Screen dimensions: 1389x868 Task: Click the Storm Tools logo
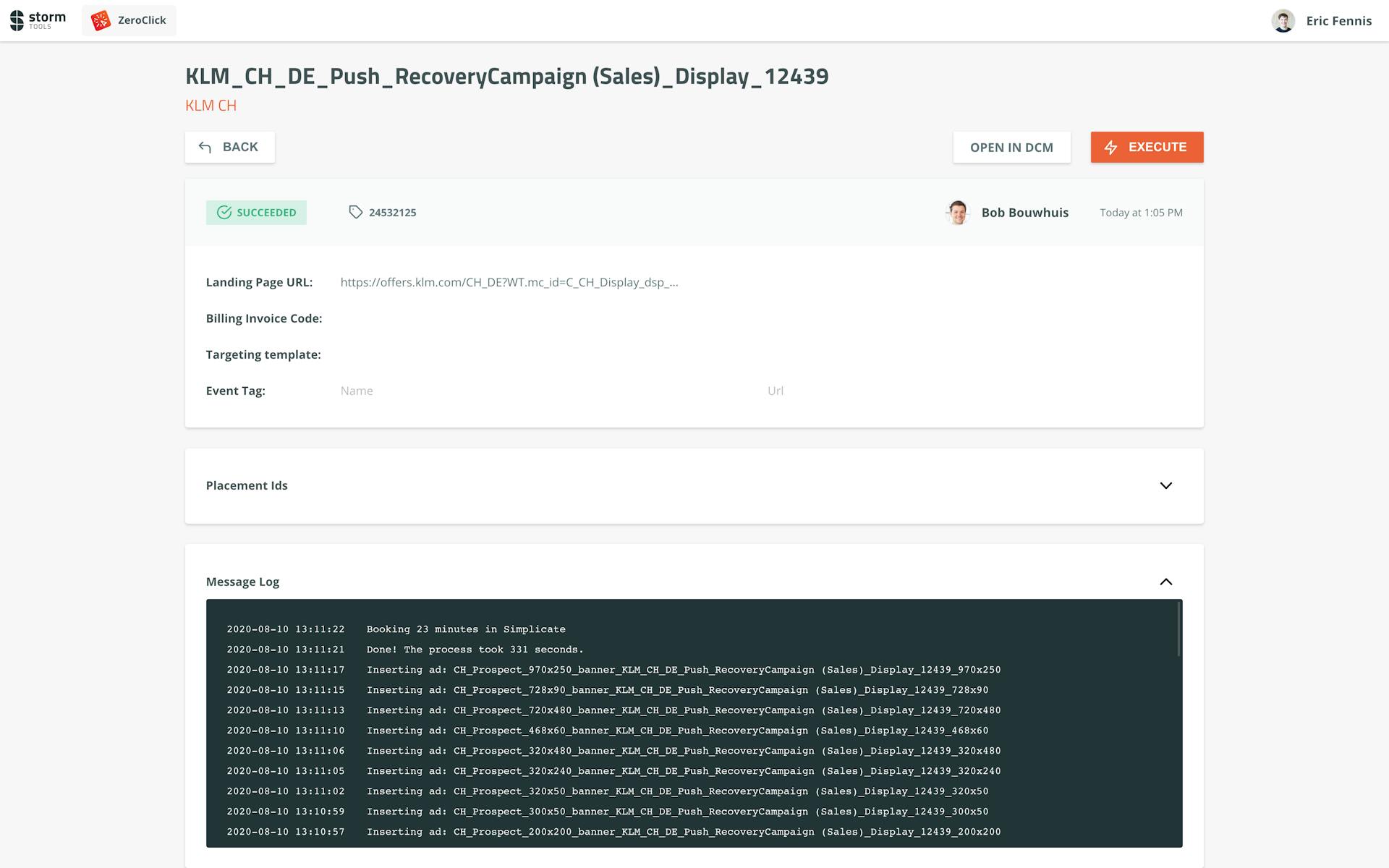[38, 20]
